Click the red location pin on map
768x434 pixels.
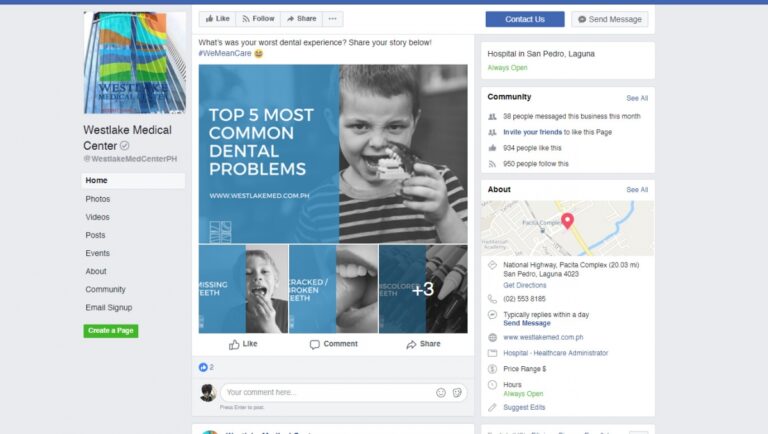[x=567, y=221]
